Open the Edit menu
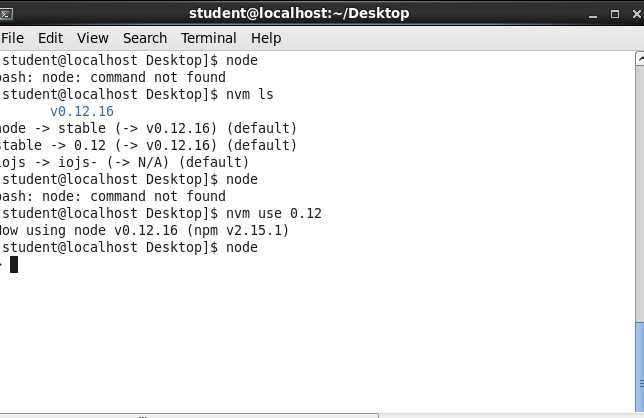The height and width of the screenshot is (418, 644). pyautogui.click(x=51, y=38)
